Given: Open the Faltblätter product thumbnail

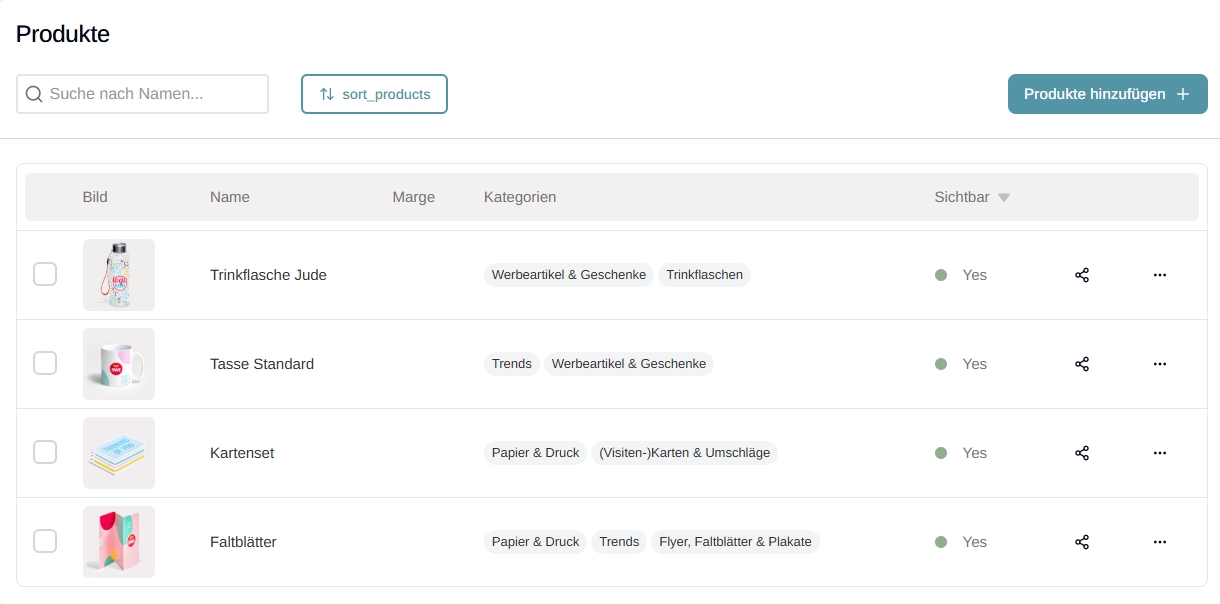Looking at the screenshot, I should click(x=119, y=542).
